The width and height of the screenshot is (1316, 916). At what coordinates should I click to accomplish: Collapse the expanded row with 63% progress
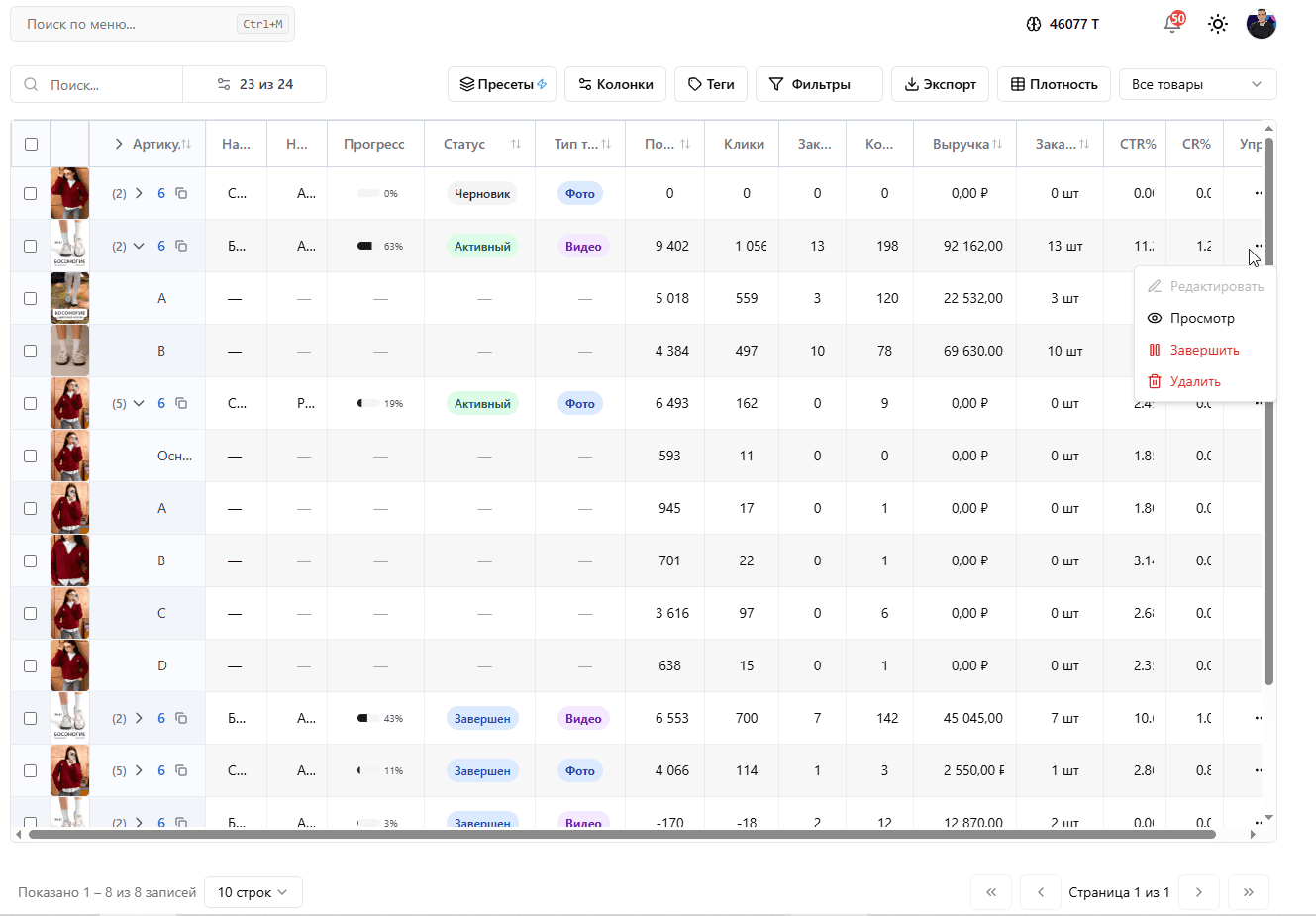pyautogui.click(x=139, y=246)
